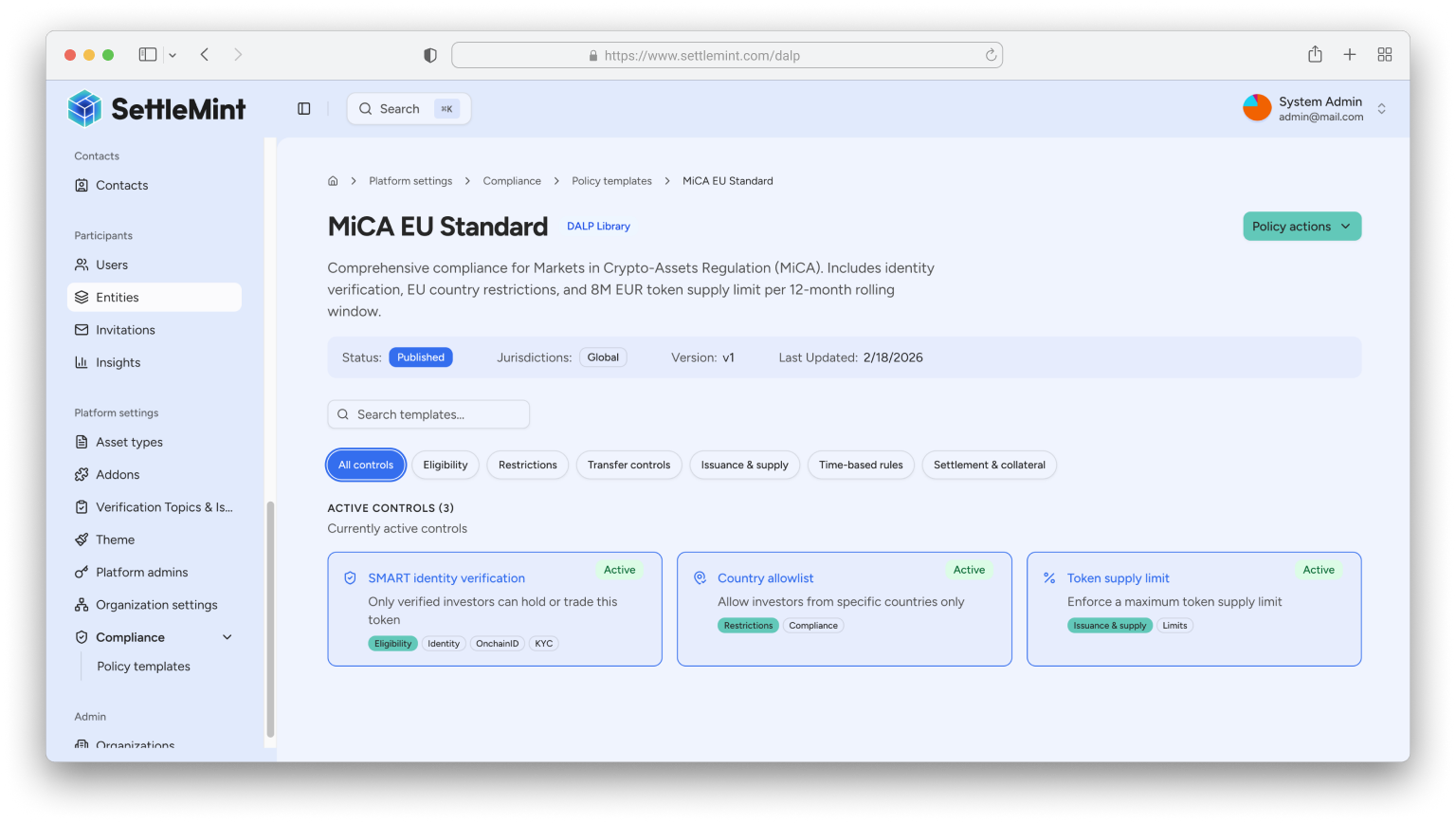This screenshot has height=823, width=1456.
Task: Open the Country allowlist control link
Action: (765, 578)
